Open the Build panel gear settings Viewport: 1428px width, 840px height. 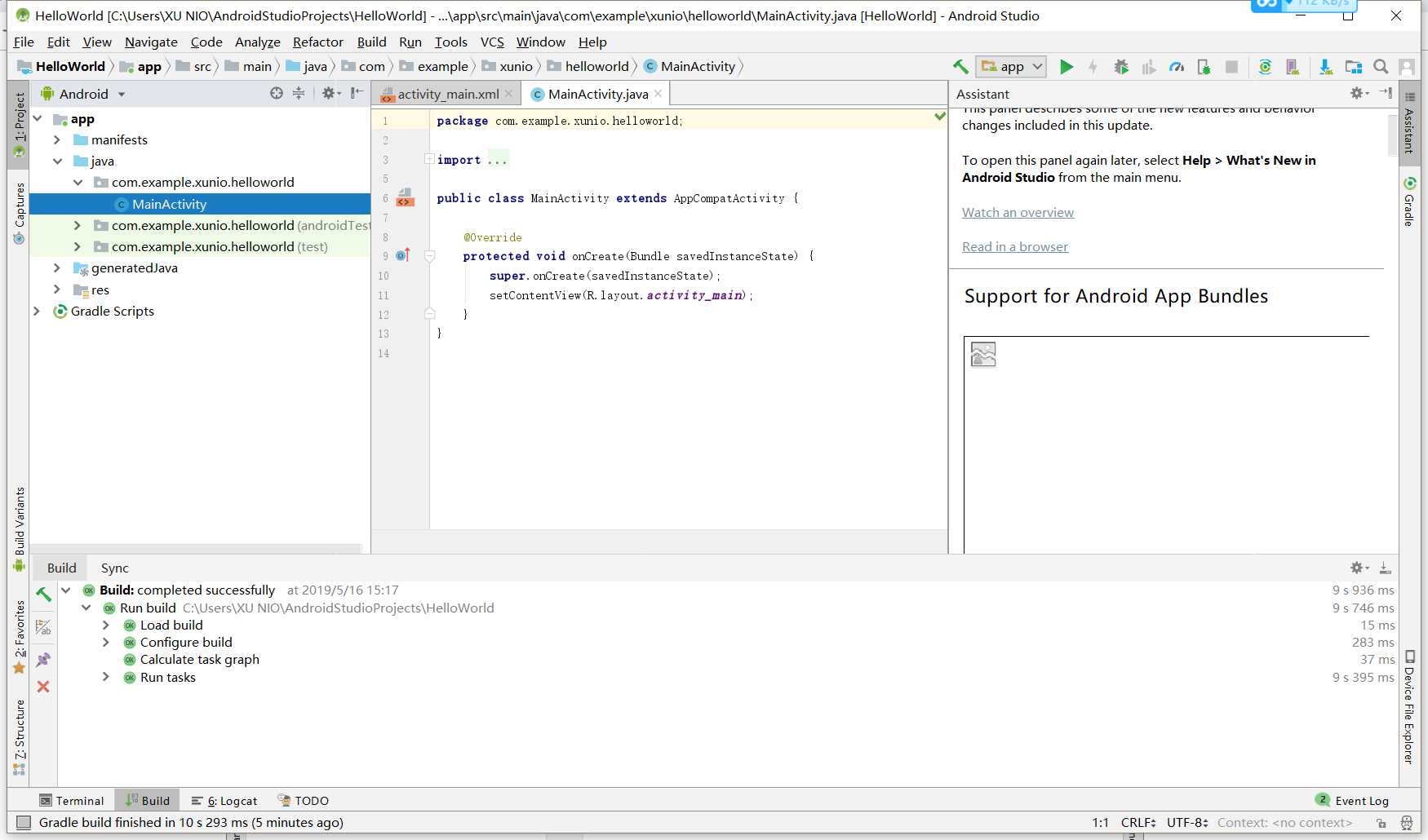(x=1359, y=568)
